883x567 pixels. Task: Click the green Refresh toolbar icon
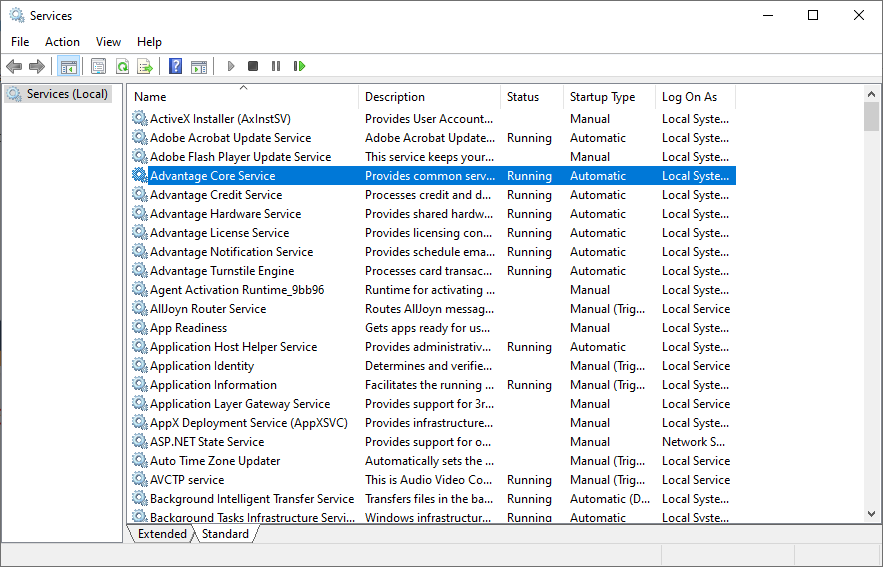coord(122,66)
